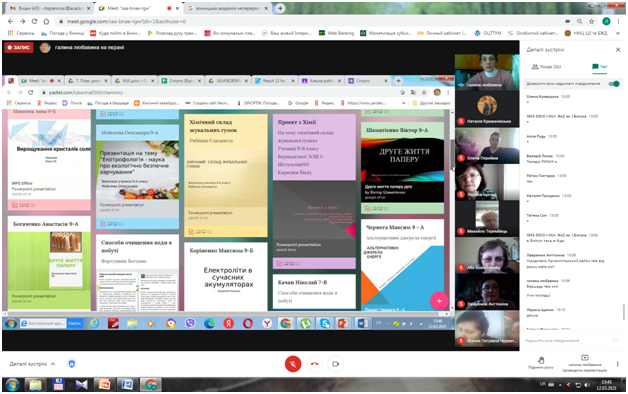Open uTorrent on shared-screen taskbar
628x394 pixels.
[305, 323]
